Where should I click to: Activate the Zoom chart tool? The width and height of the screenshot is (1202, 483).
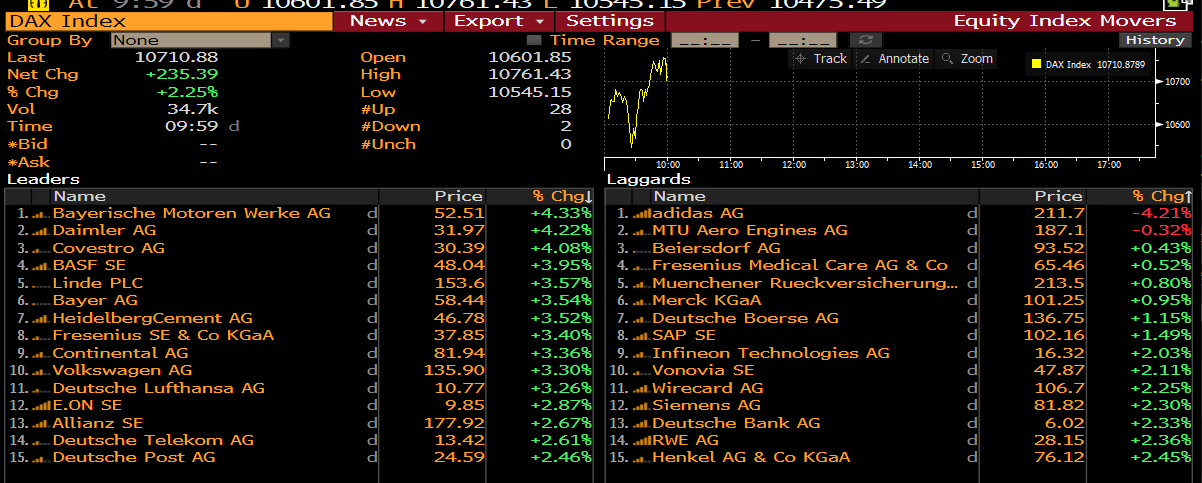(x=967, y=59)
